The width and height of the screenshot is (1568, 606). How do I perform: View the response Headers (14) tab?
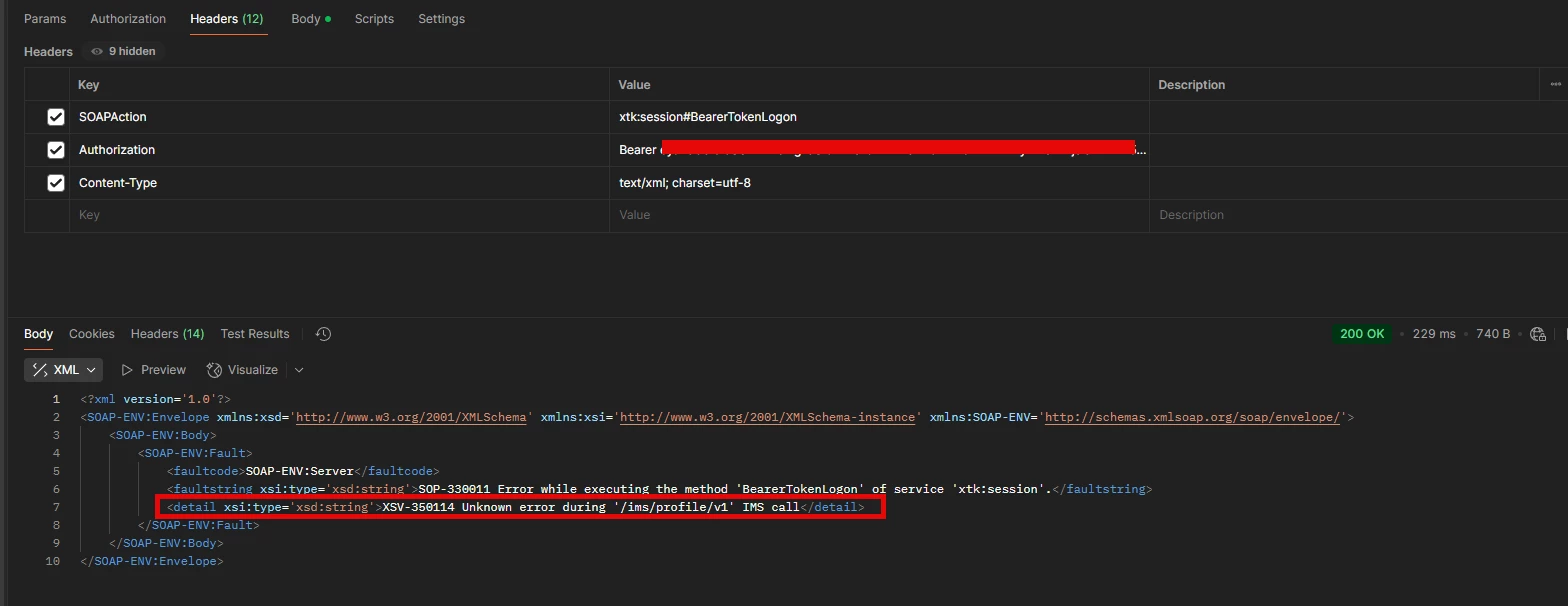coord(167,334)
